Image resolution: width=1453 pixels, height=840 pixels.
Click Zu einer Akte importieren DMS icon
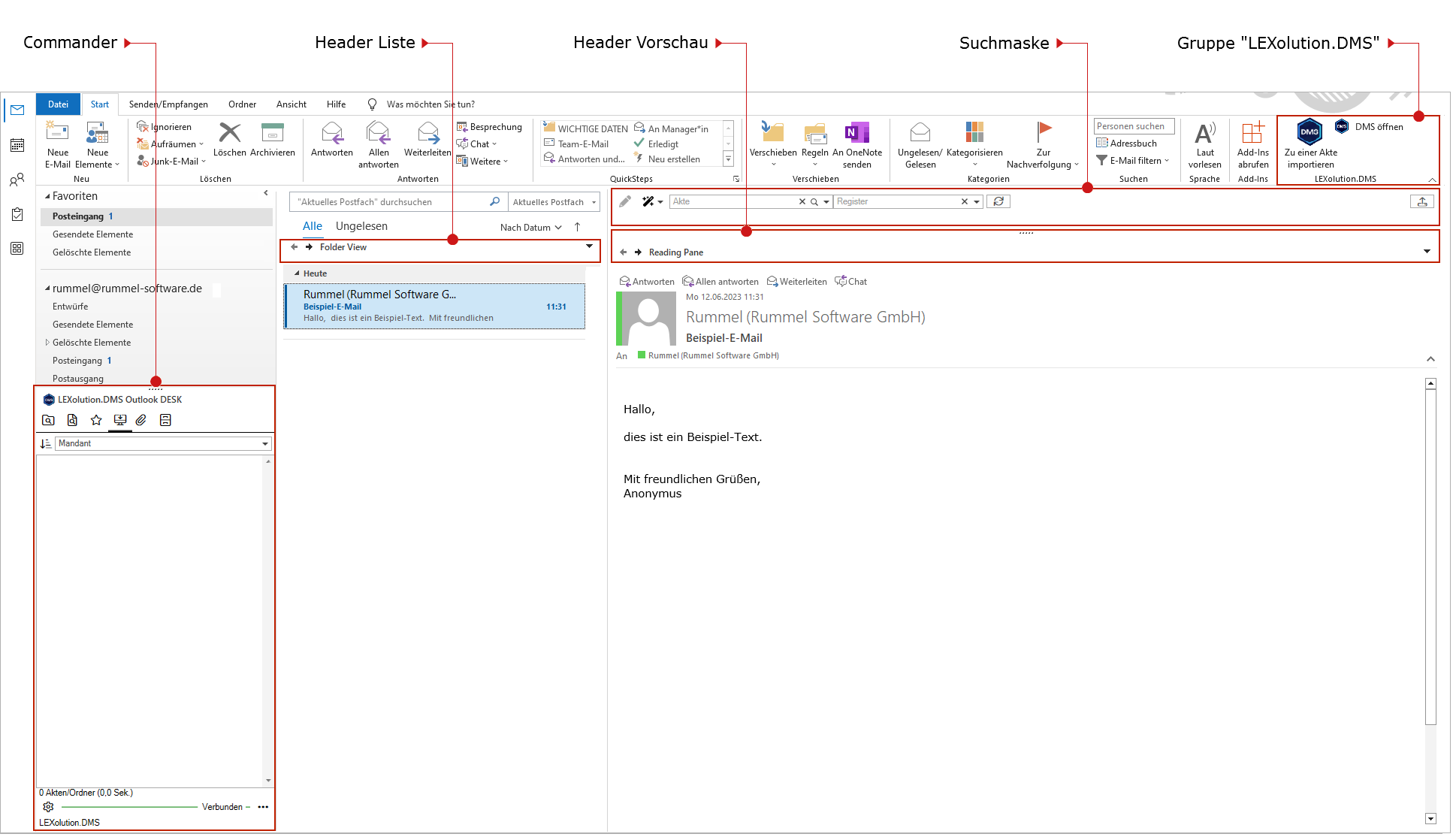pos(1310,132)
